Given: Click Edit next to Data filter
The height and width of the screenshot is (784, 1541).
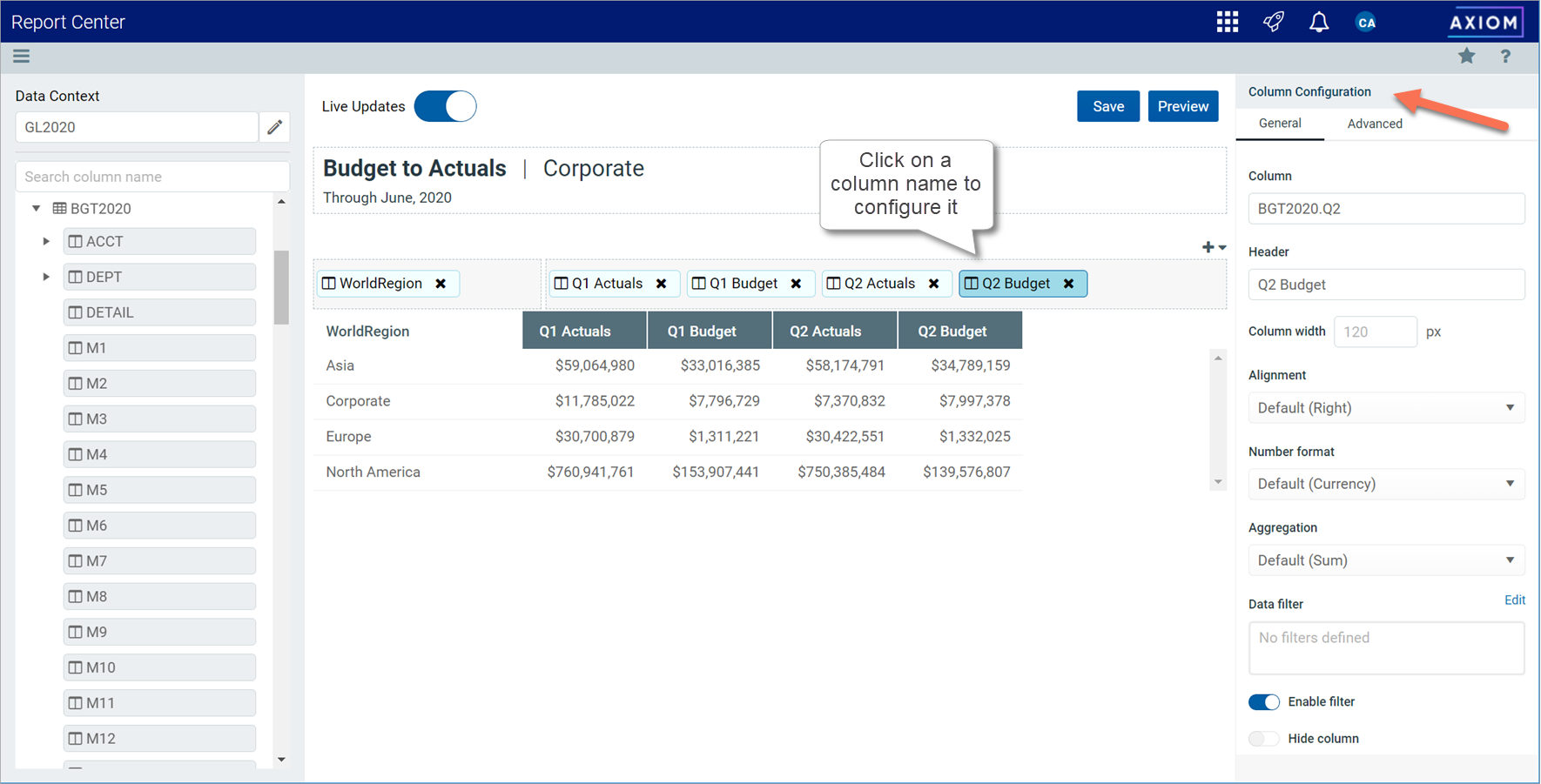Looking at the screenshot, I should 1515,600.
